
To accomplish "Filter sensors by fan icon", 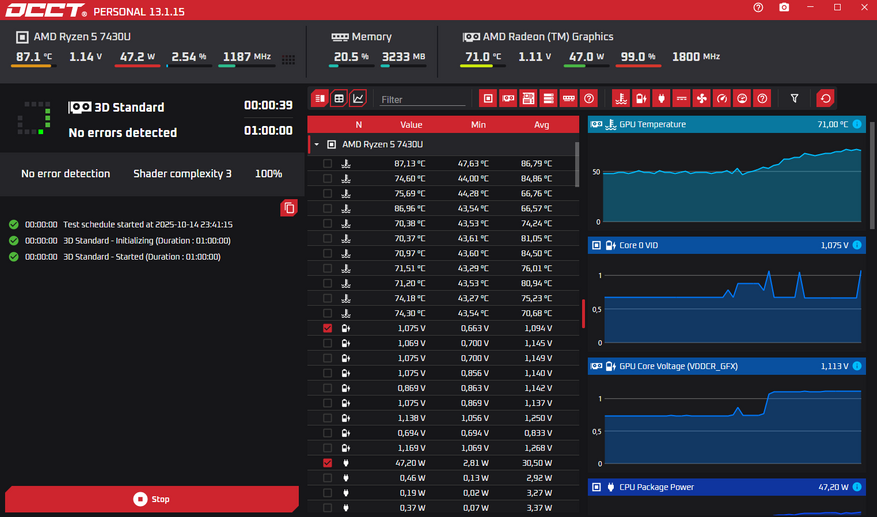I will [701, 98].
